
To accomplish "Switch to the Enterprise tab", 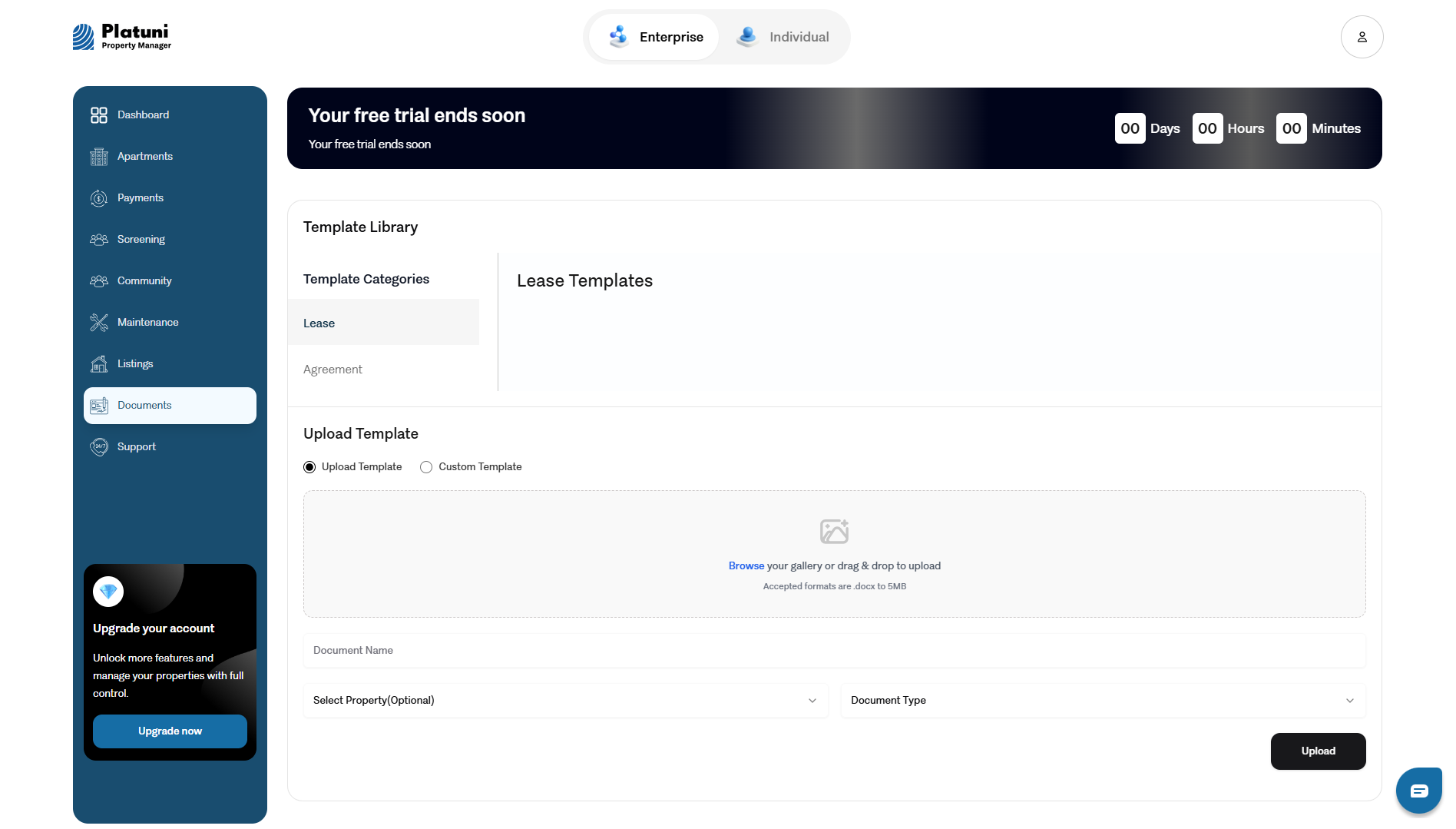I will tap(654, 37).
